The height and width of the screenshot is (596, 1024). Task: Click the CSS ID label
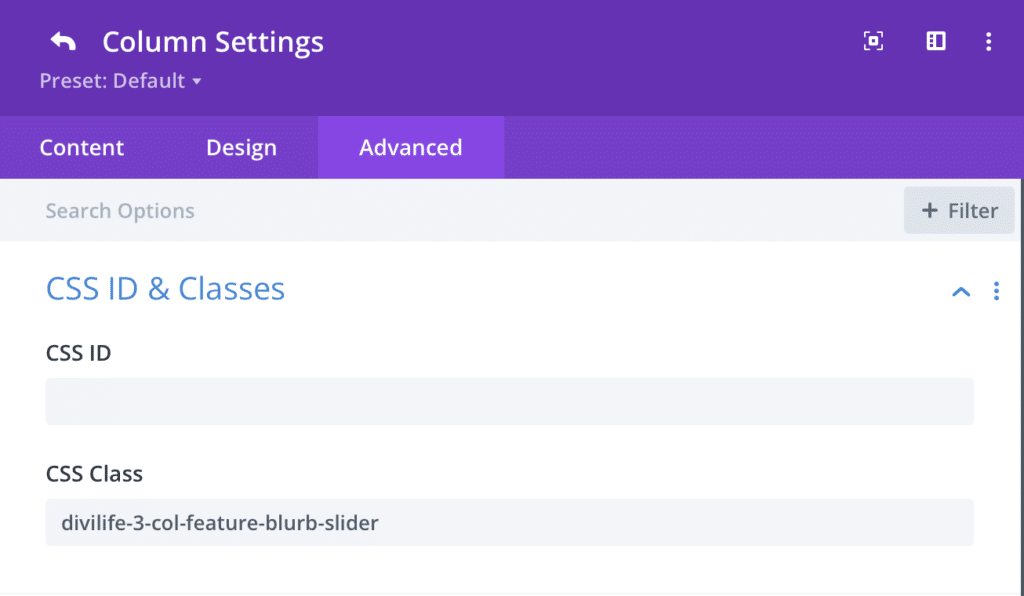point(78,353)
